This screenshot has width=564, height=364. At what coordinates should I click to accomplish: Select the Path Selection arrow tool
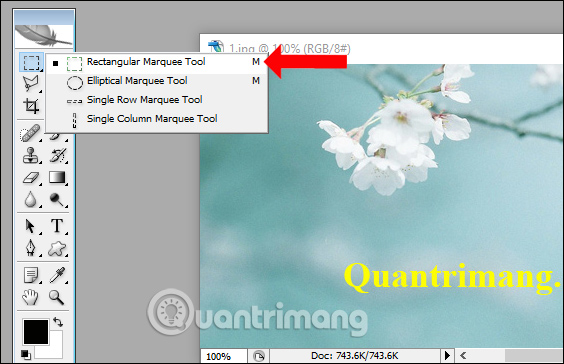click(31, 226)
